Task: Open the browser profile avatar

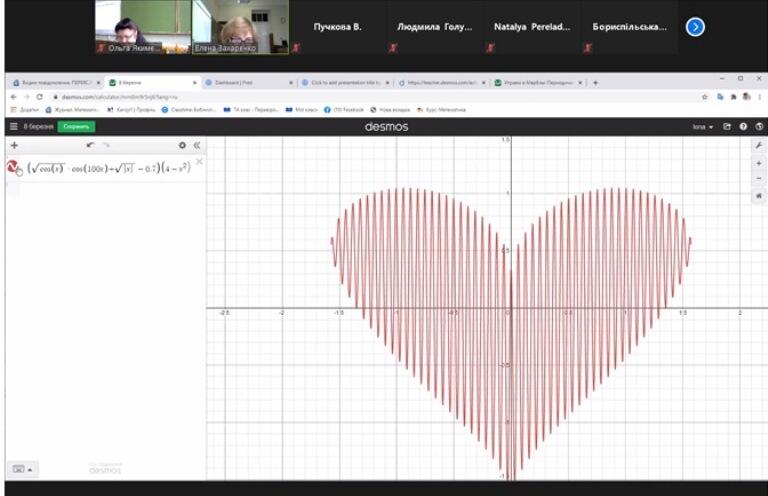Action: 746,96
